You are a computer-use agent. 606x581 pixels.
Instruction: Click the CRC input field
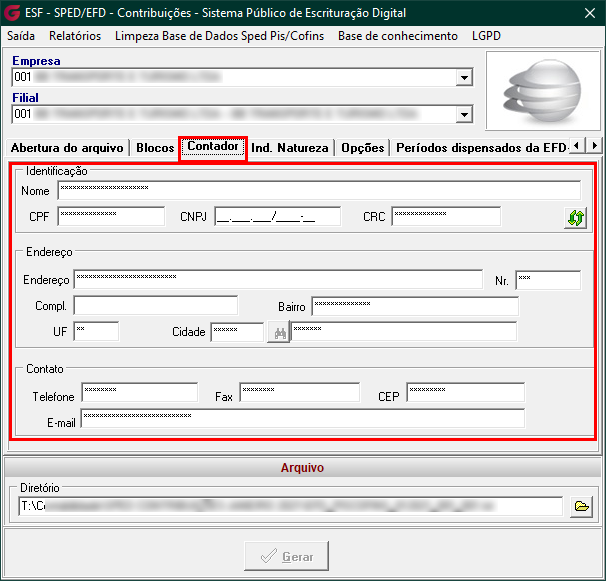[x=446, y=216]
